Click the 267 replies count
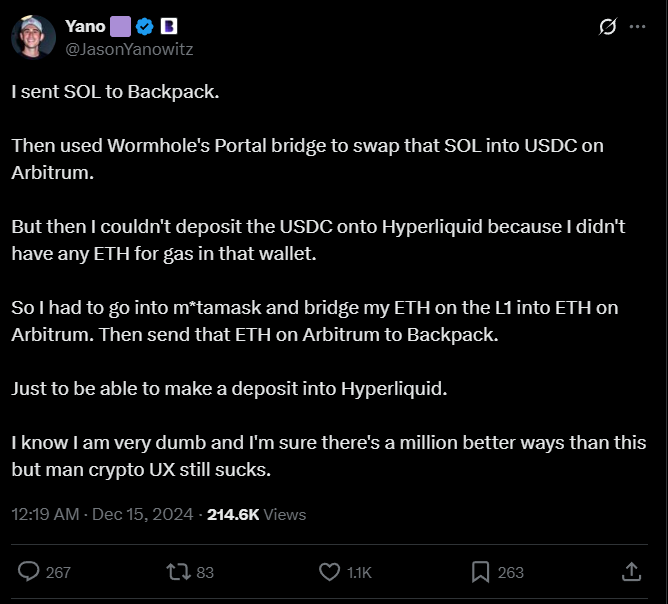Viewport: 668px width, 604px height. point(58,573)
